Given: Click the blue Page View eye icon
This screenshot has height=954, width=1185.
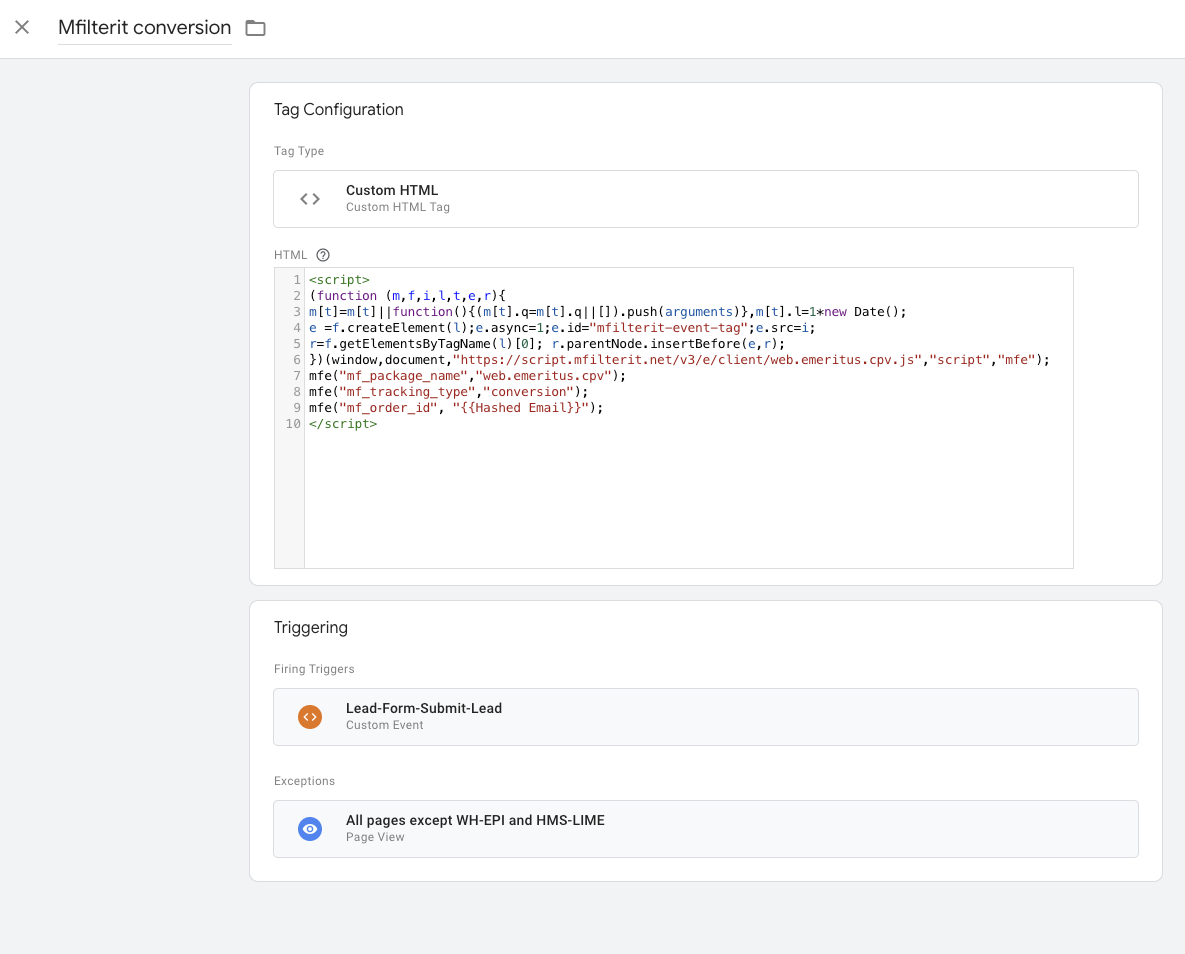Looking at the screenshot, I should (310, 829).
